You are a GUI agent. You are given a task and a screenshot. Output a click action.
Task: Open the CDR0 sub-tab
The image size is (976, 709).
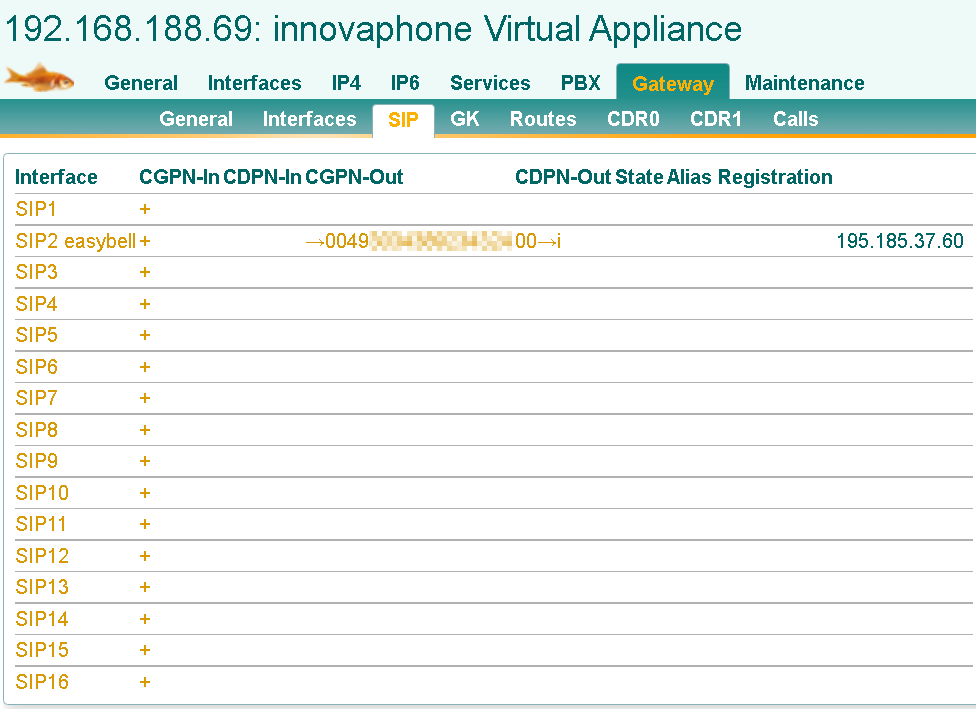633,119
